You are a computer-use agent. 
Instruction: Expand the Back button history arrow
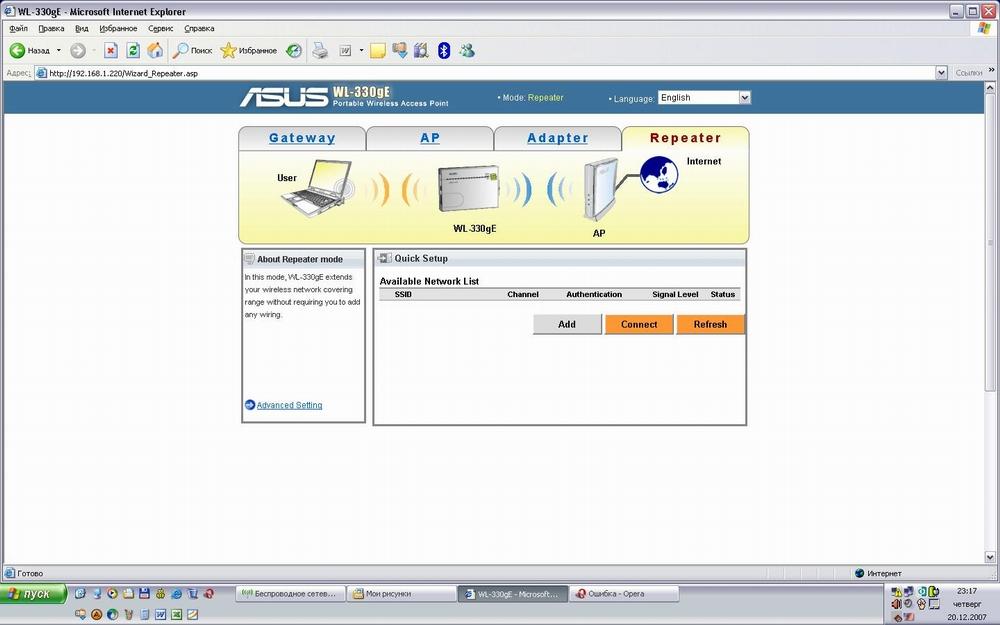point(58,50)
